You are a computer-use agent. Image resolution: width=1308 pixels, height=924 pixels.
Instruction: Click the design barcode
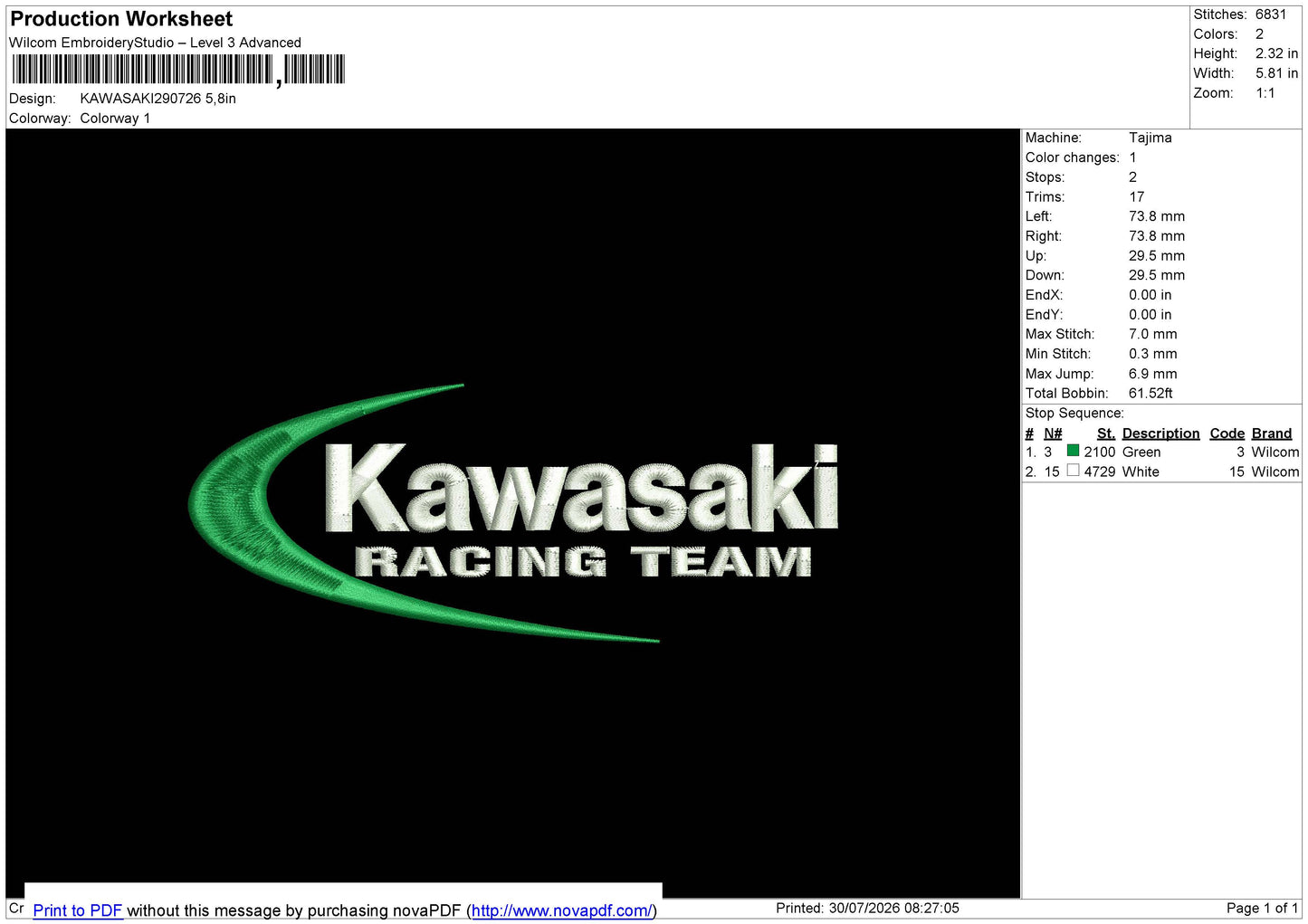(178, 70)
